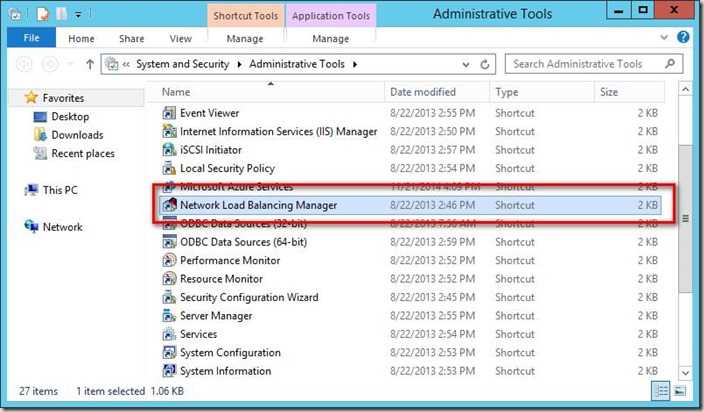The width and height of the screenshot is (704, 412).
Task: Launch Performance Monitor shortcut icon
Action: point(169,260)
